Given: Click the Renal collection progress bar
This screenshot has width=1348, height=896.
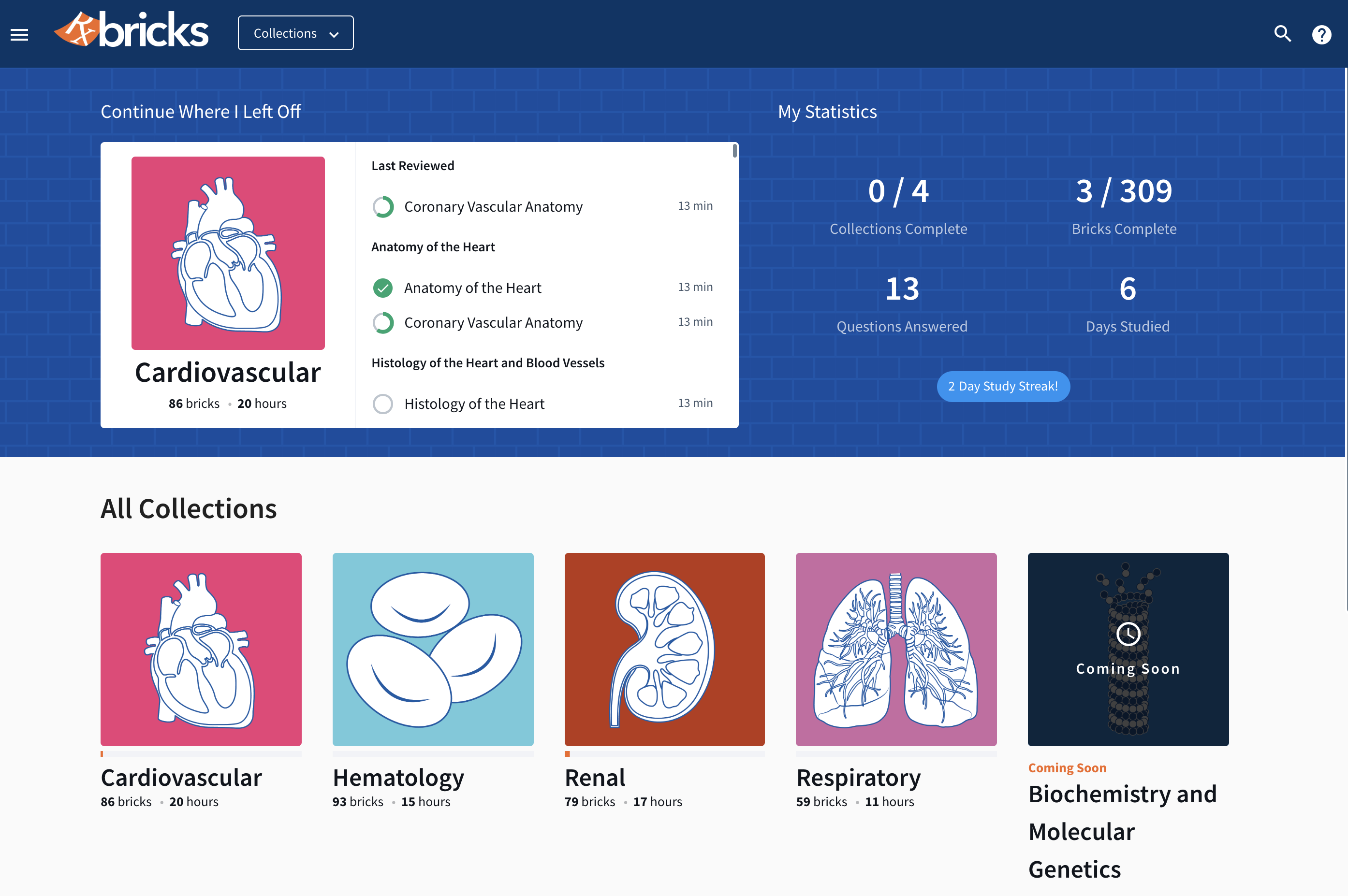Looking at the screenshot, I should pos(664,754).
